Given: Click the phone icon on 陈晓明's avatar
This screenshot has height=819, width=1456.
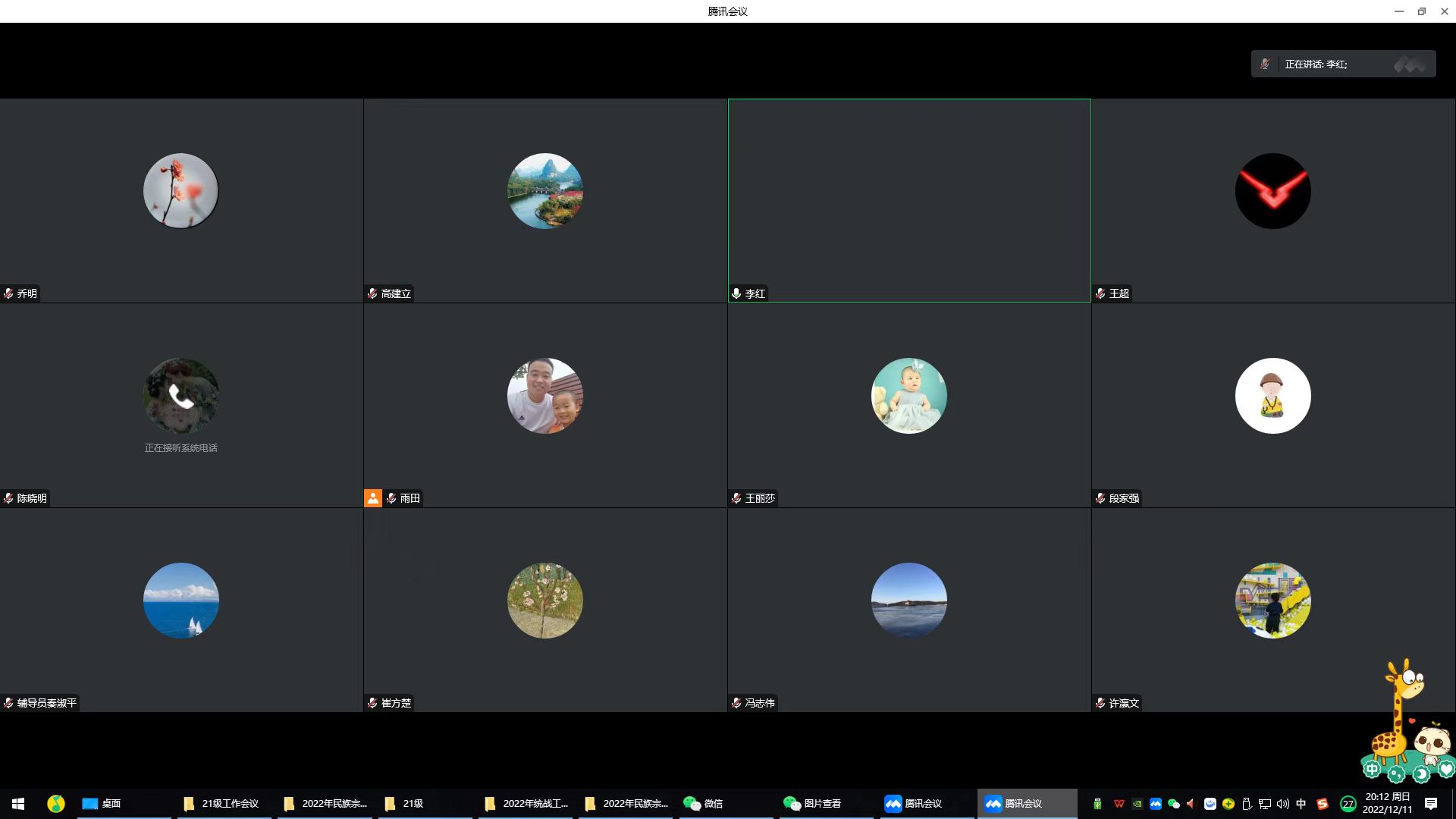Looking at the screenshot, I should pos(180,396).
